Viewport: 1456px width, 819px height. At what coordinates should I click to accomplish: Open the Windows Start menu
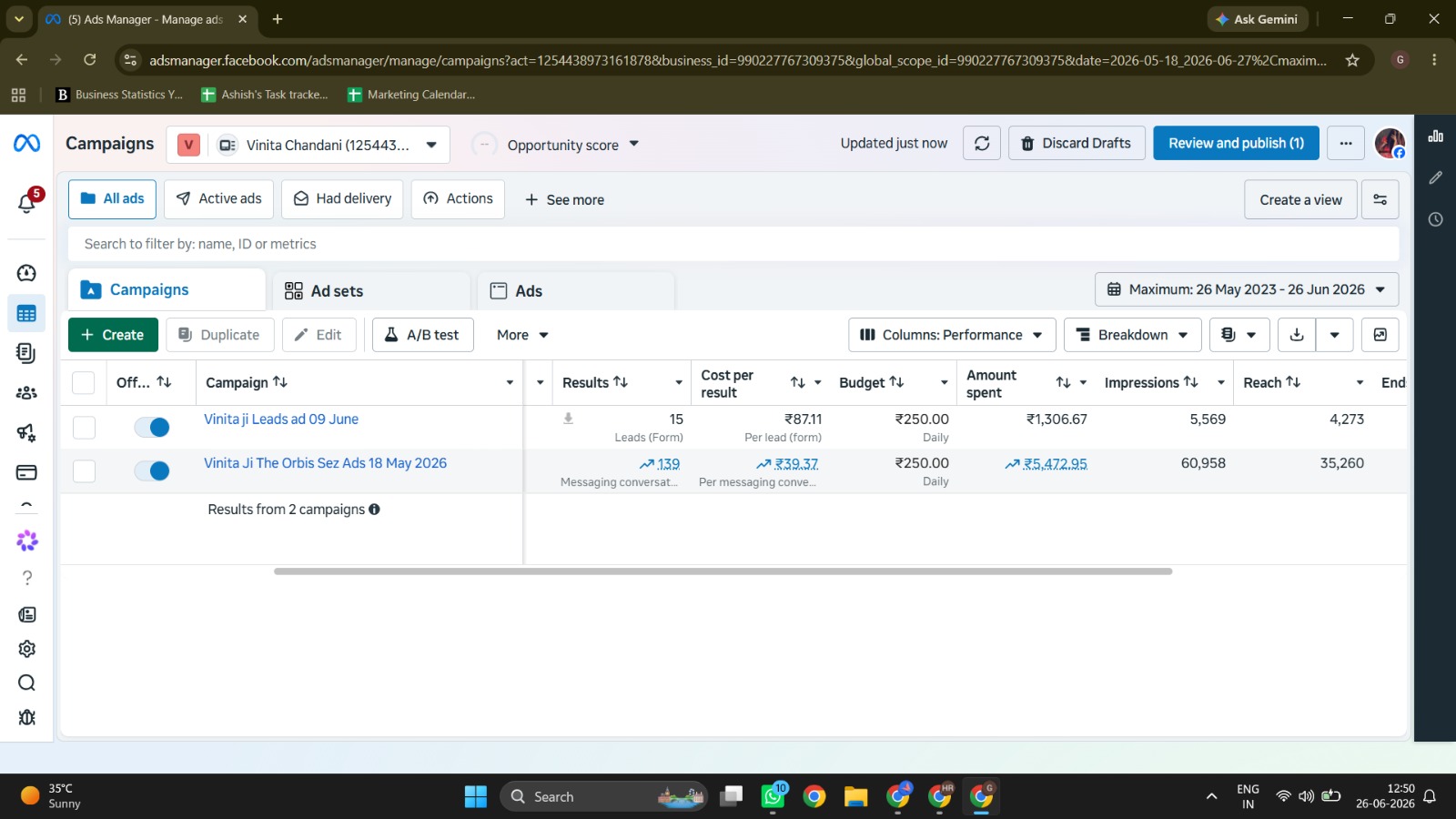tap(476, 796)
